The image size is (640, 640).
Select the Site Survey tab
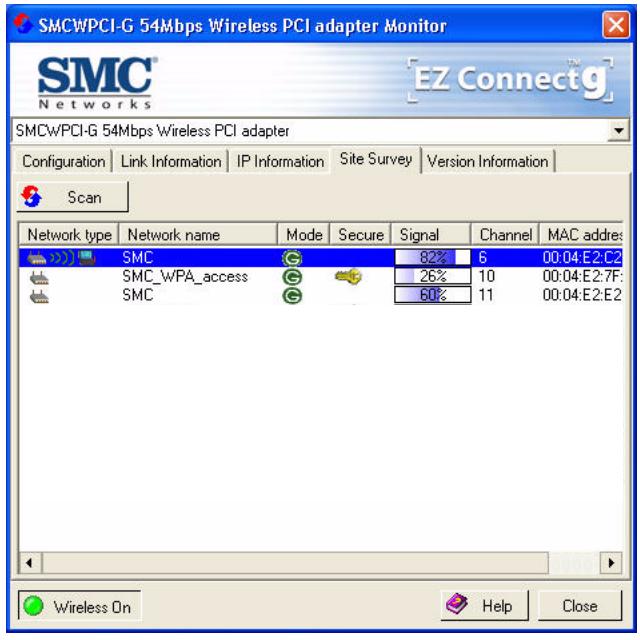tap(376, 159)
